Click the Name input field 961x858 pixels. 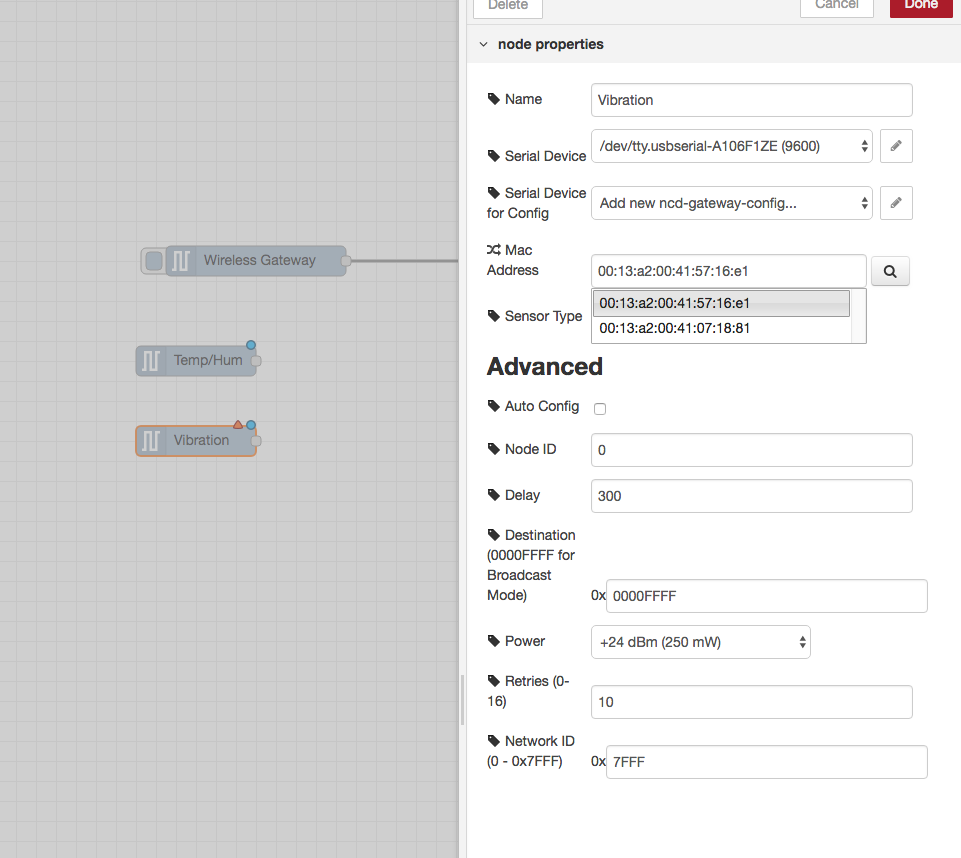pyautogui.click(x=751, y=100)
